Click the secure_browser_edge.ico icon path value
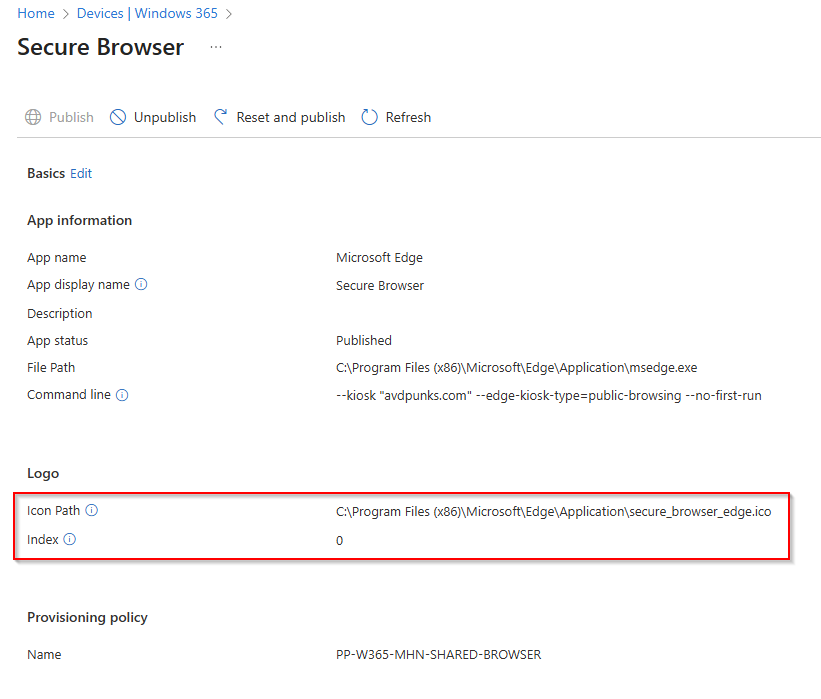This screenshot has width=821, height=699. (x=553, y=511)
